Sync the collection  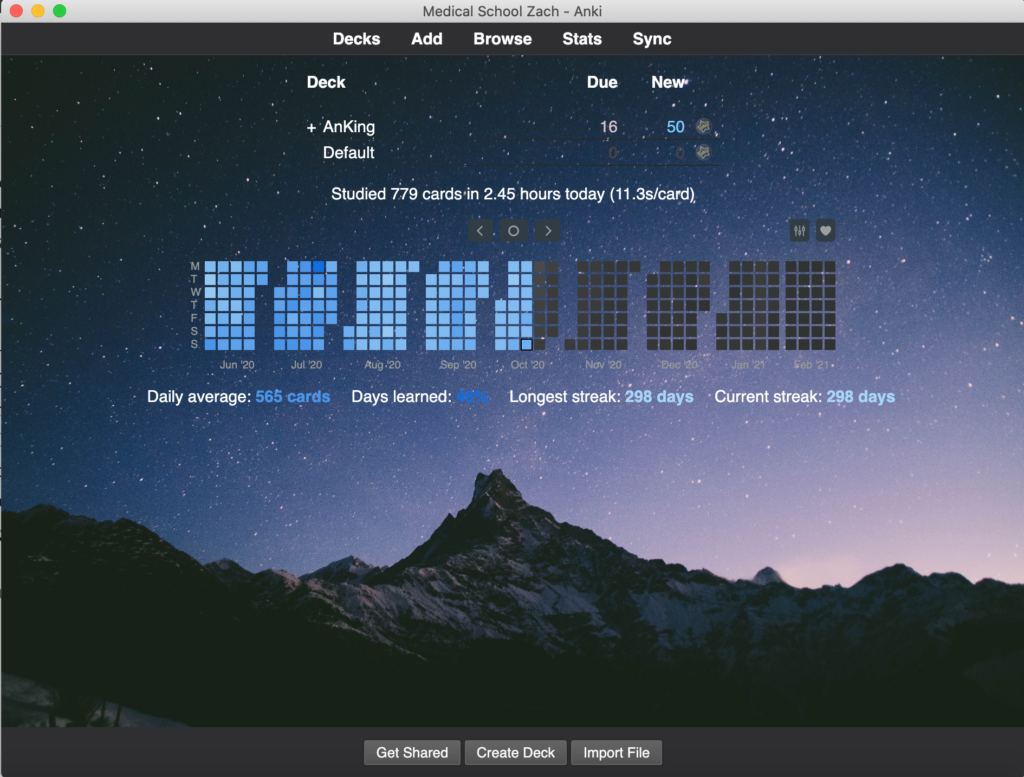tap(652, 39)
